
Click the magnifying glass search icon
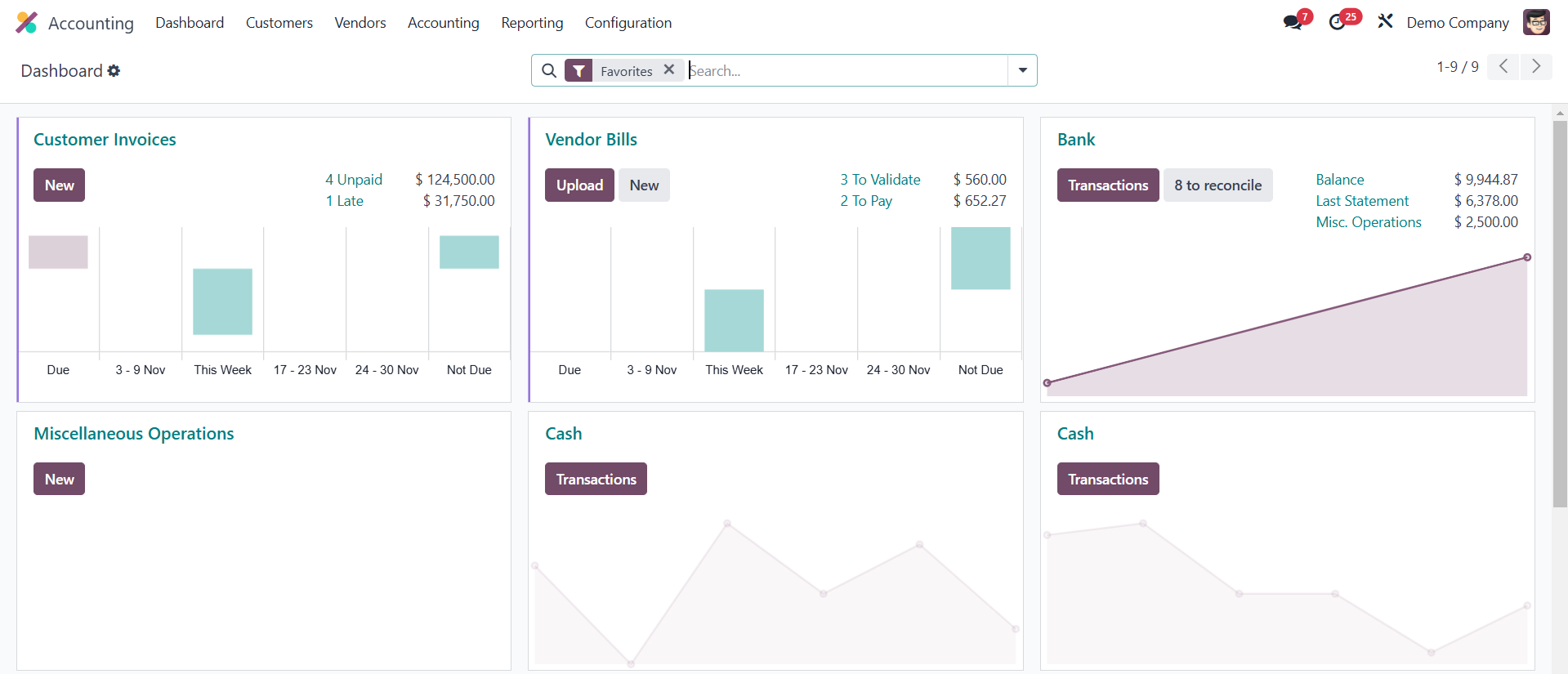coord(550,71)
